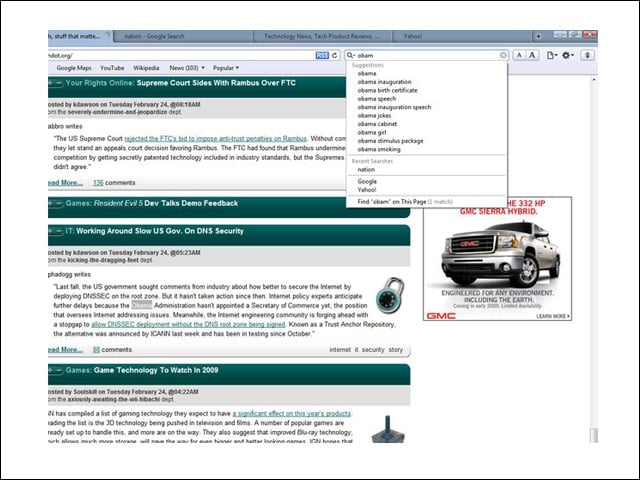The width and height of the screenshot is (640, 480).
Task: Collapse the Game Technology story with minus
Action: pyautogui.click(x=59, y=371)
